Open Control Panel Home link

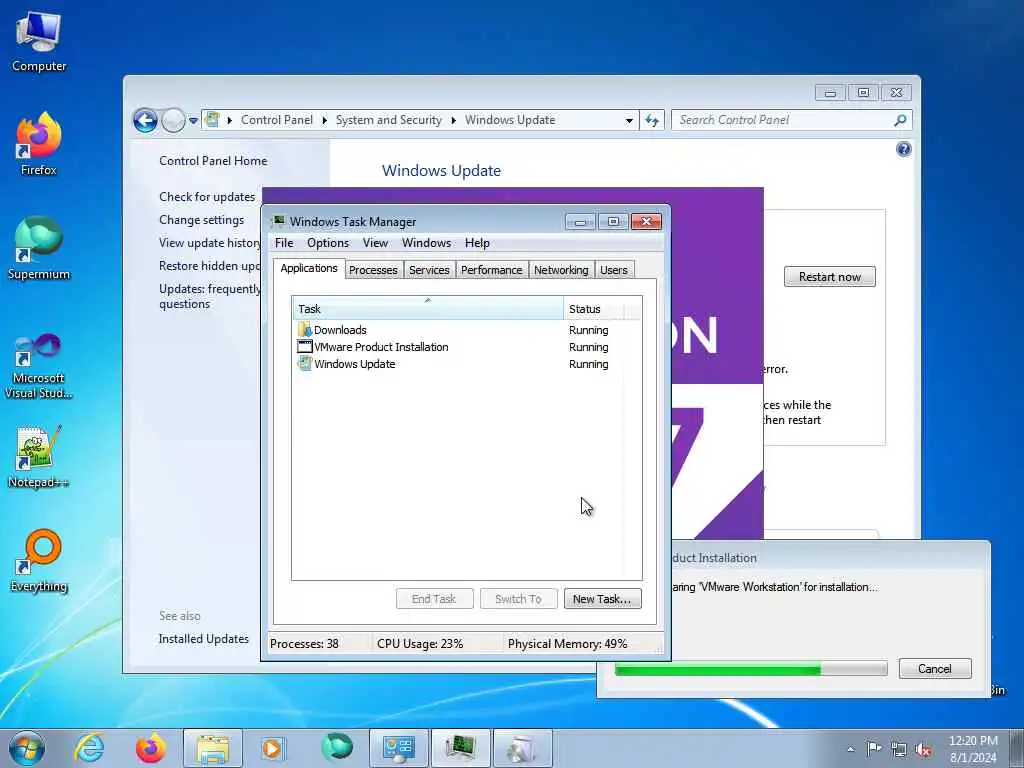(213, 161)
